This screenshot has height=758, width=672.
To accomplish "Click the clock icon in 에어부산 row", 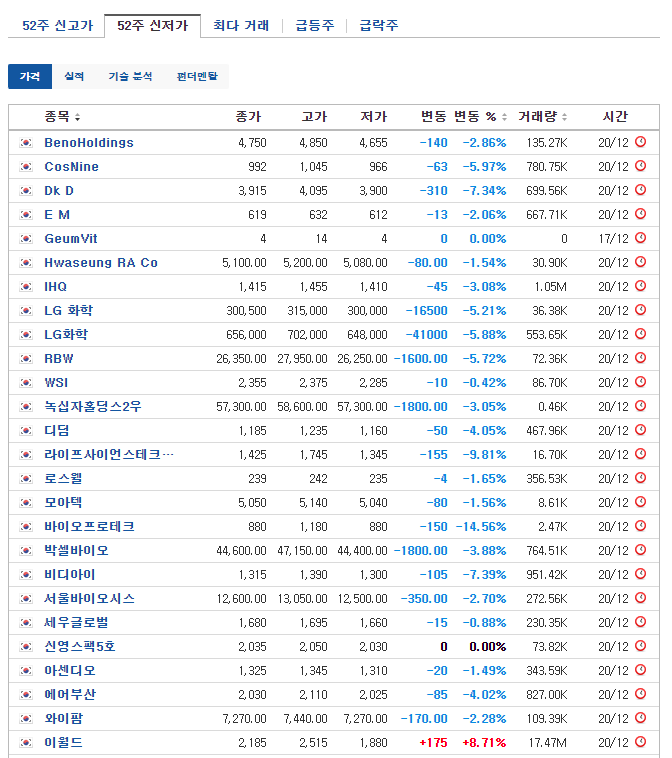I will point(641,694).
